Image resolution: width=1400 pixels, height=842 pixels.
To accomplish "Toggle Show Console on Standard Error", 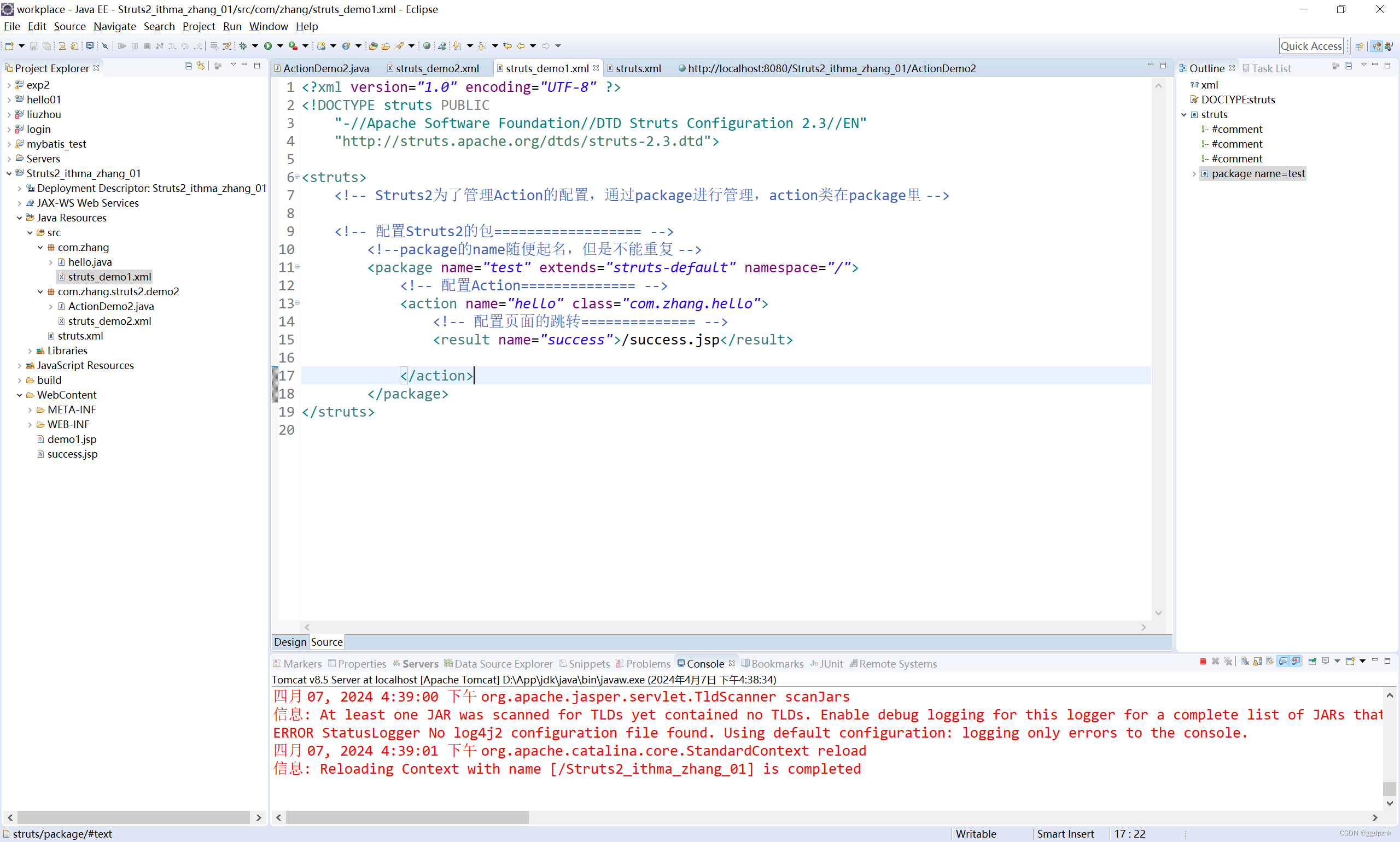I will click(1296, 662).
